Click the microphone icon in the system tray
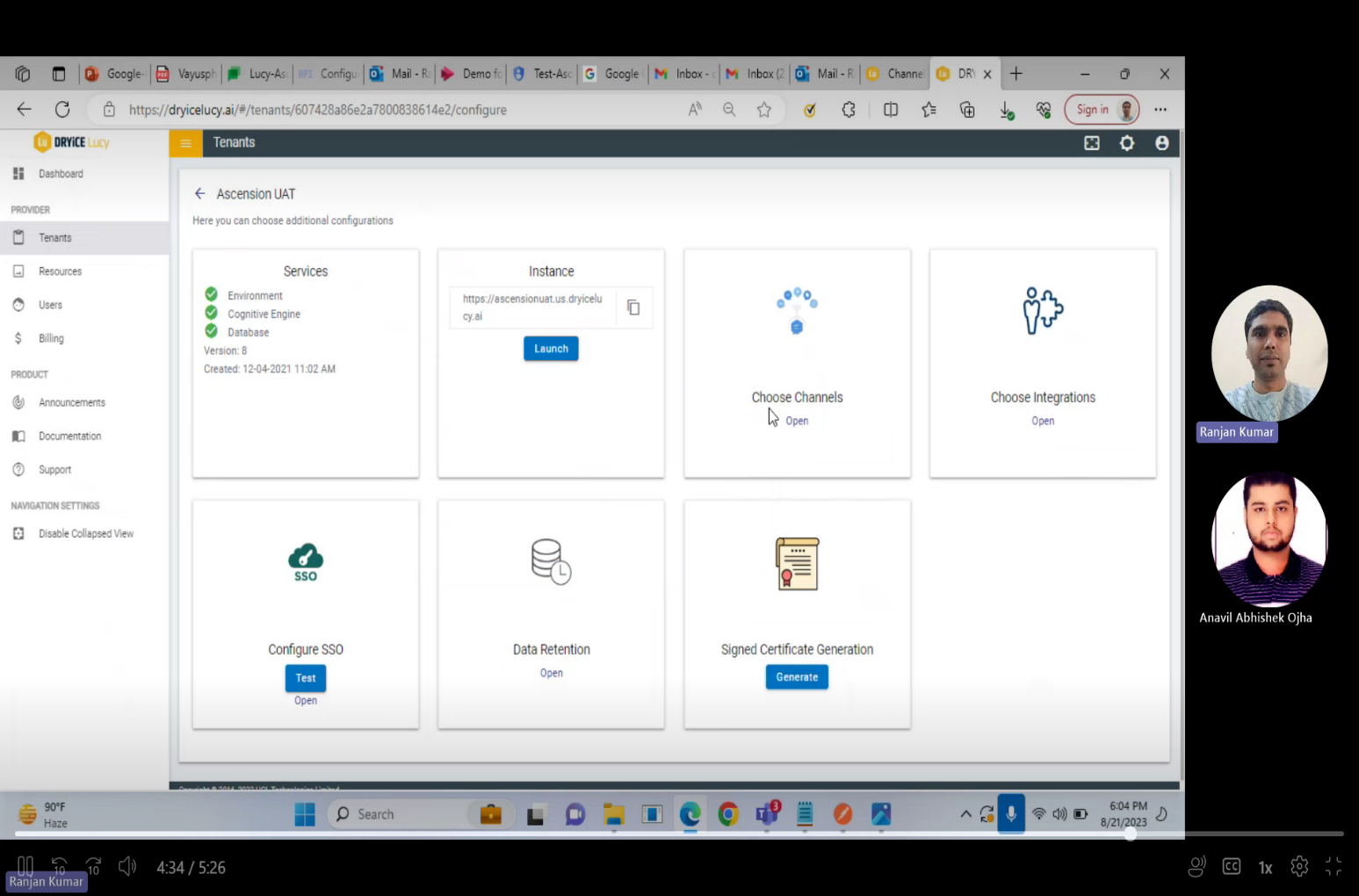 click(x=1011, y=814)
